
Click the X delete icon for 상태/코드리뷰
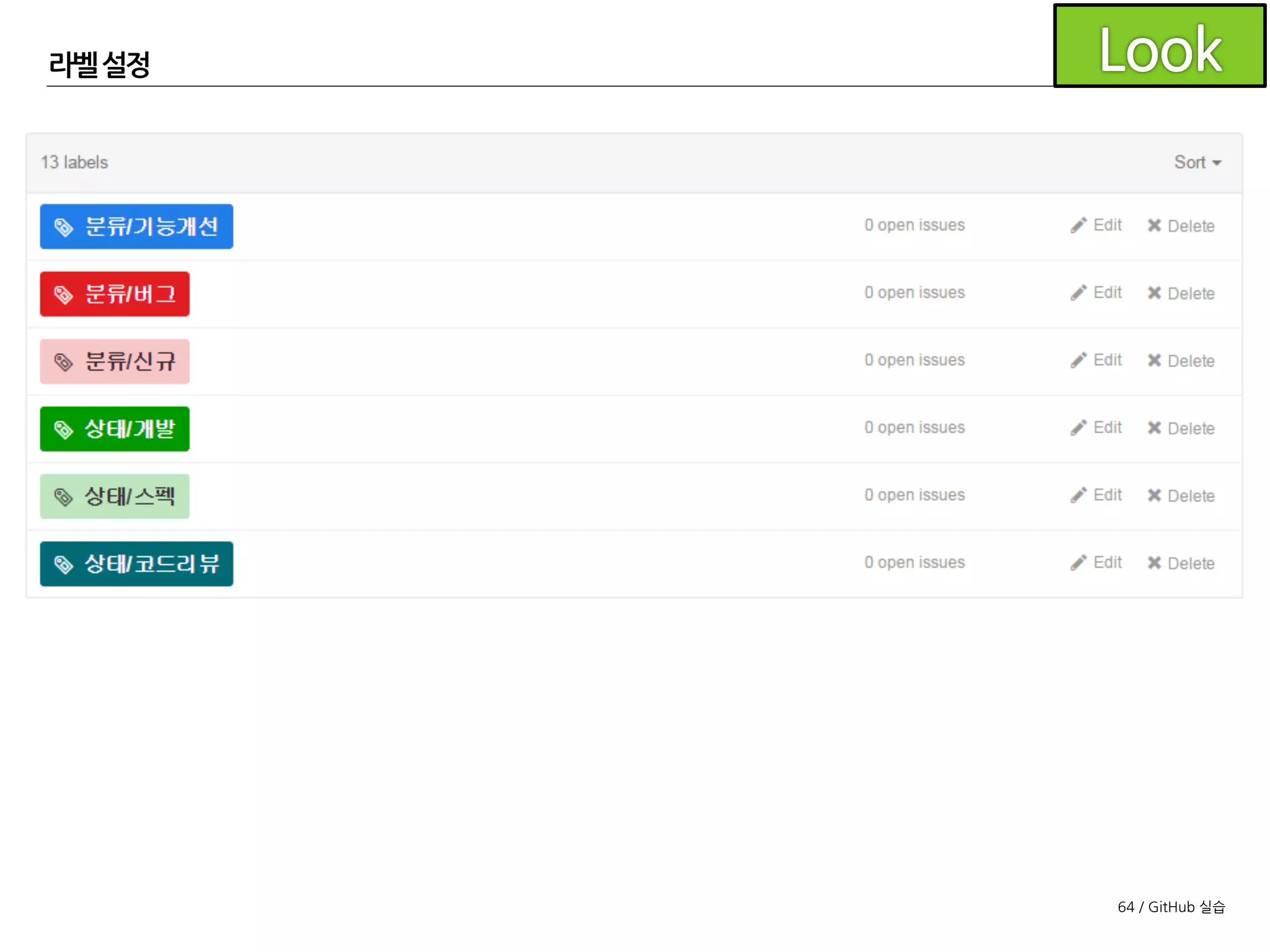[1154, 563]
